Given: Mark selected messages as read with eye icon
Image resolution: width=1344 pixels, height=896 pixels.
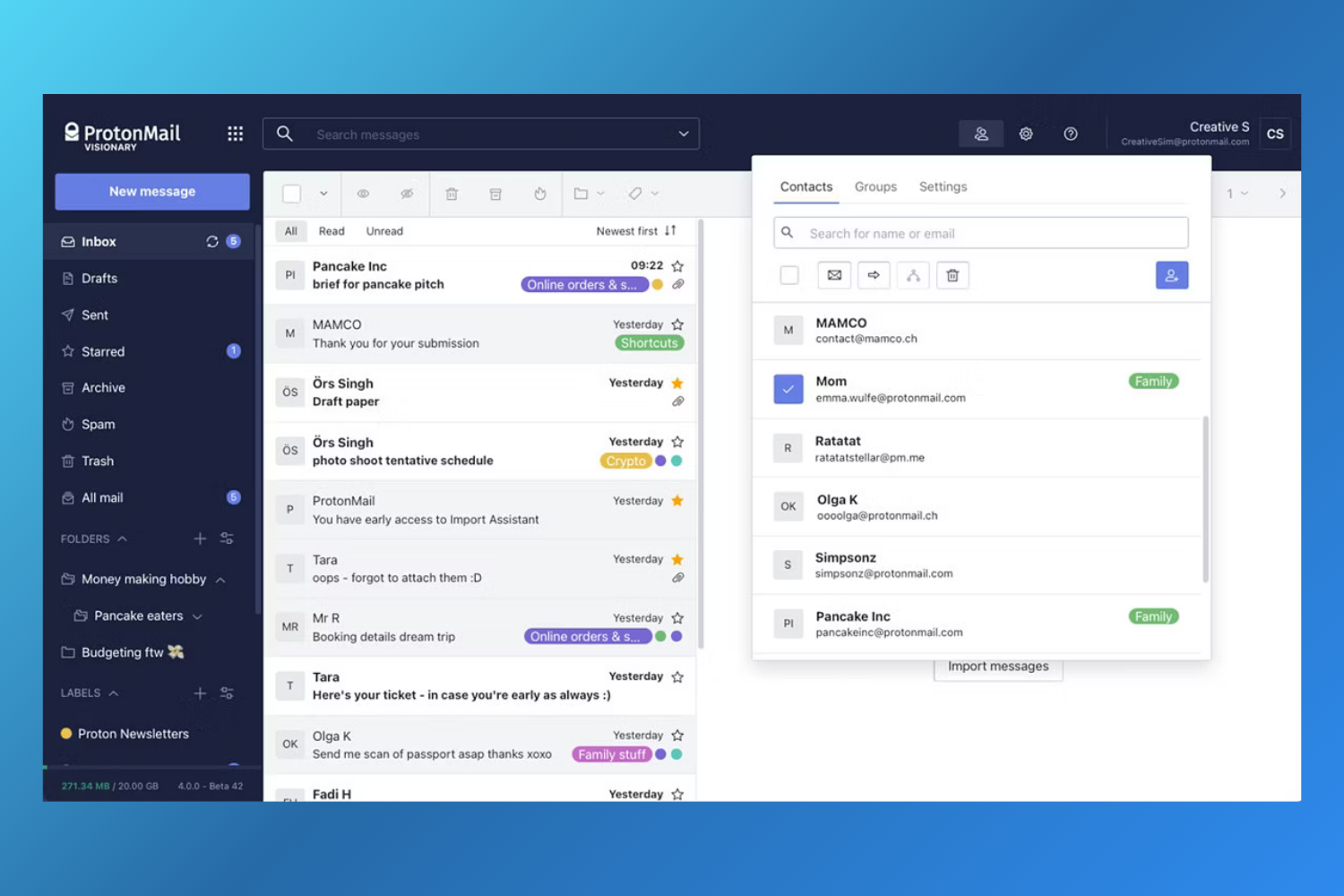Looking at the screenshot, I should click(363, 194).
